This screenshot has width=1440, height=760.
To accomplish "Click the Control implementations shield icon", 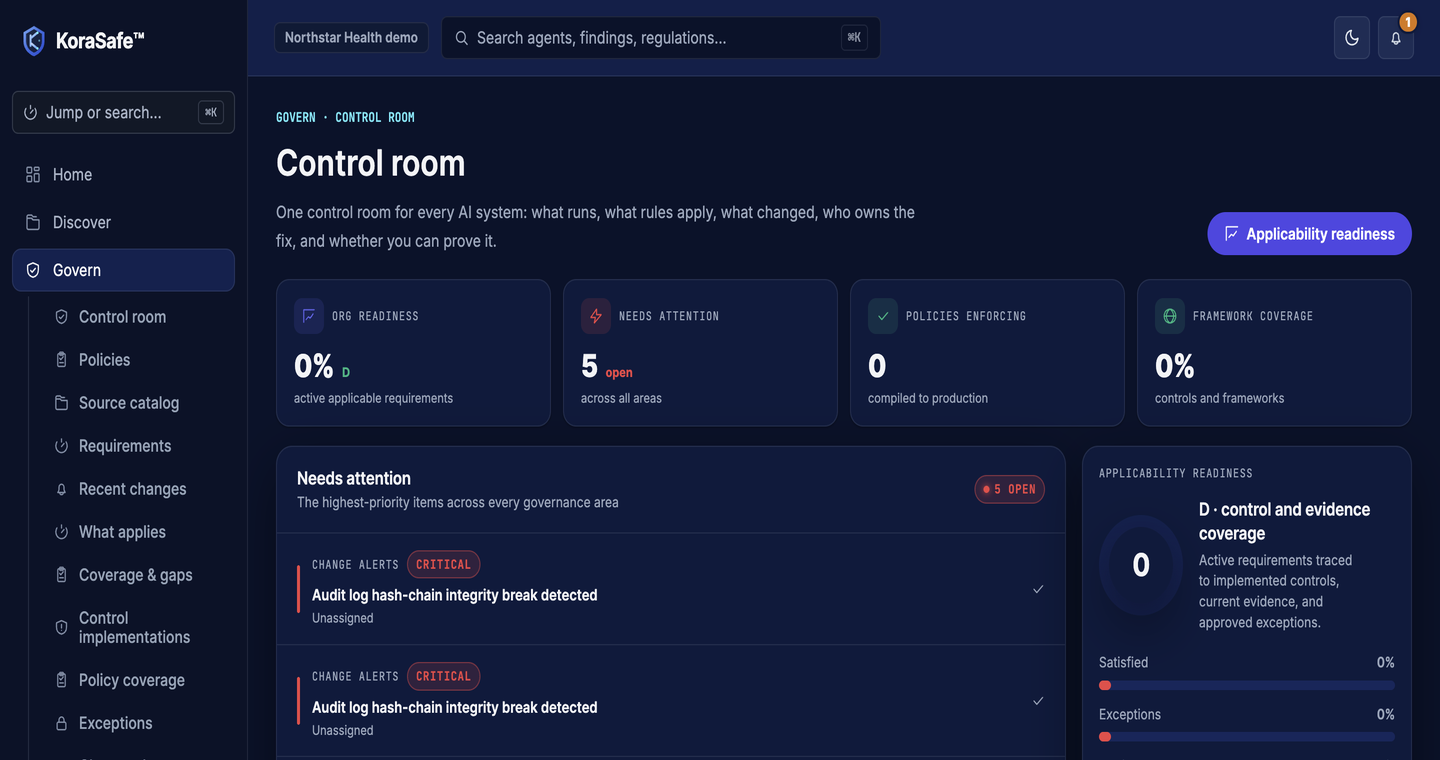I will coord(61,627).
